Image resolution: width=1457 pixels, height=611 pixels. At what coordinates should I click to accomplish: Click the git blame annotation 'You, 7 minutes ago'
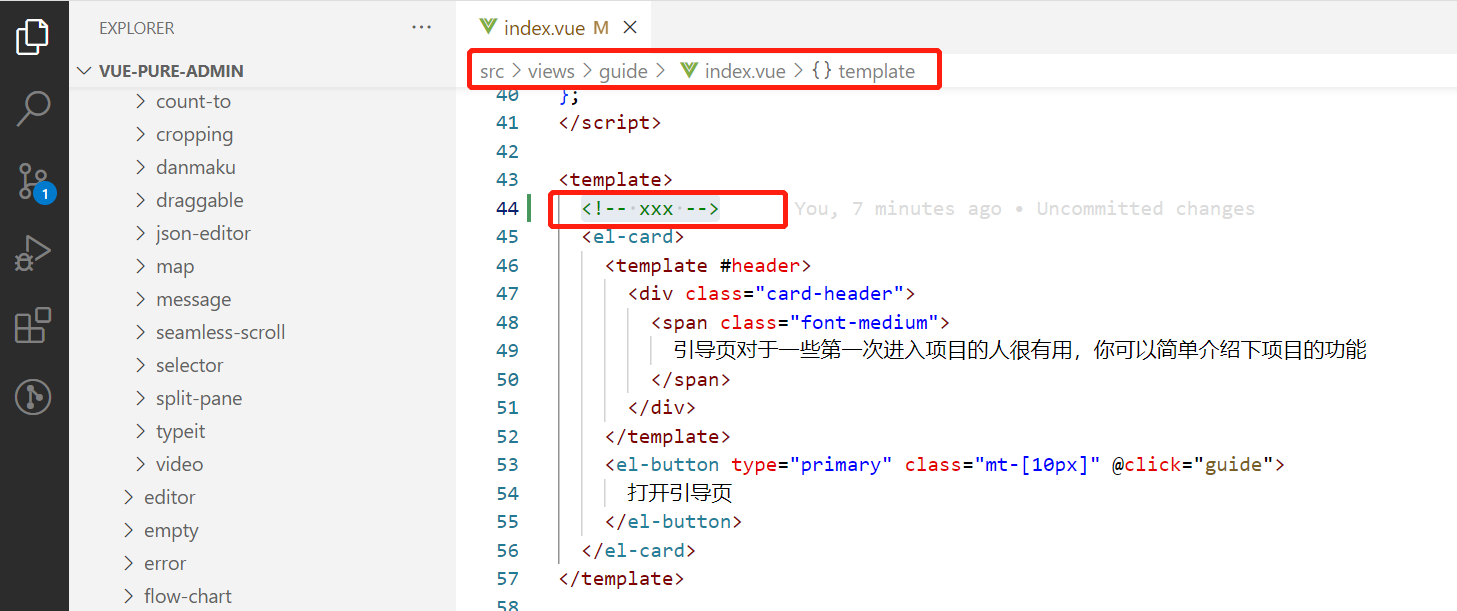pos(898,208)
